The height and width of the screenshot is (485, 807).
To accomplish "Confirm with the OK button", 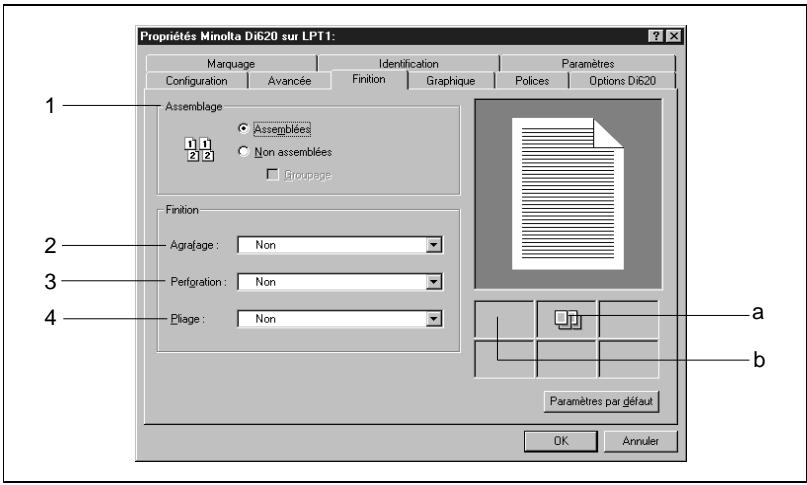I will 561,441.
